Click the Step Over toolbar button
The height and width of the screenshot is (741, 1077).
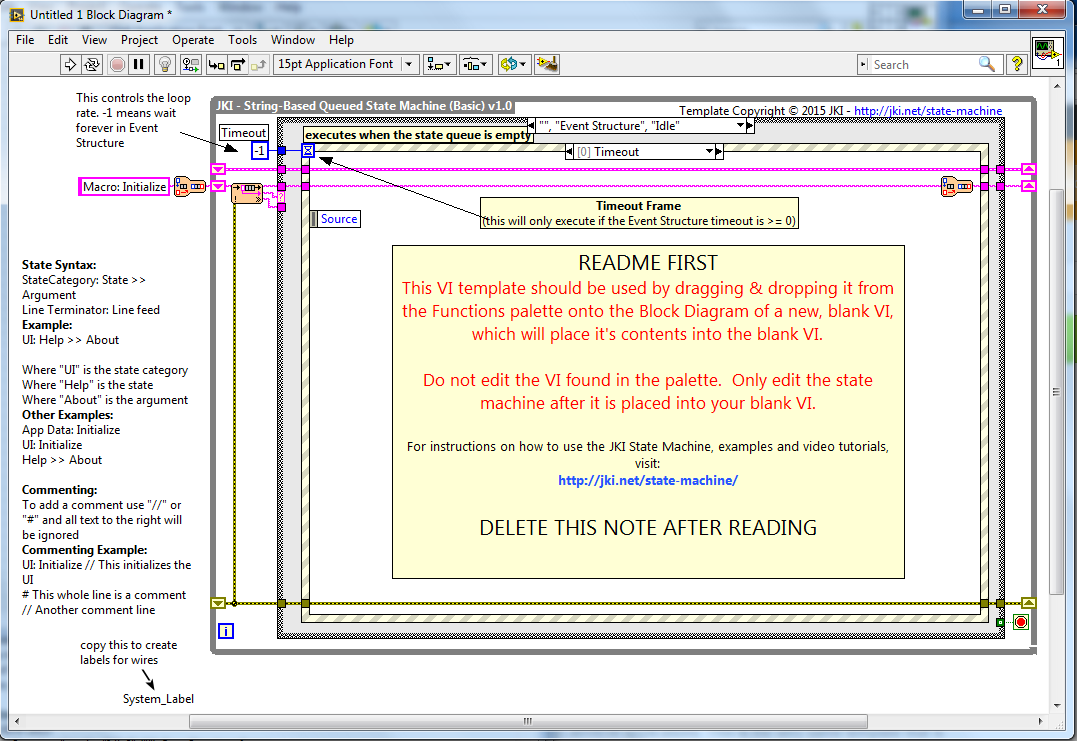[238, 65]
